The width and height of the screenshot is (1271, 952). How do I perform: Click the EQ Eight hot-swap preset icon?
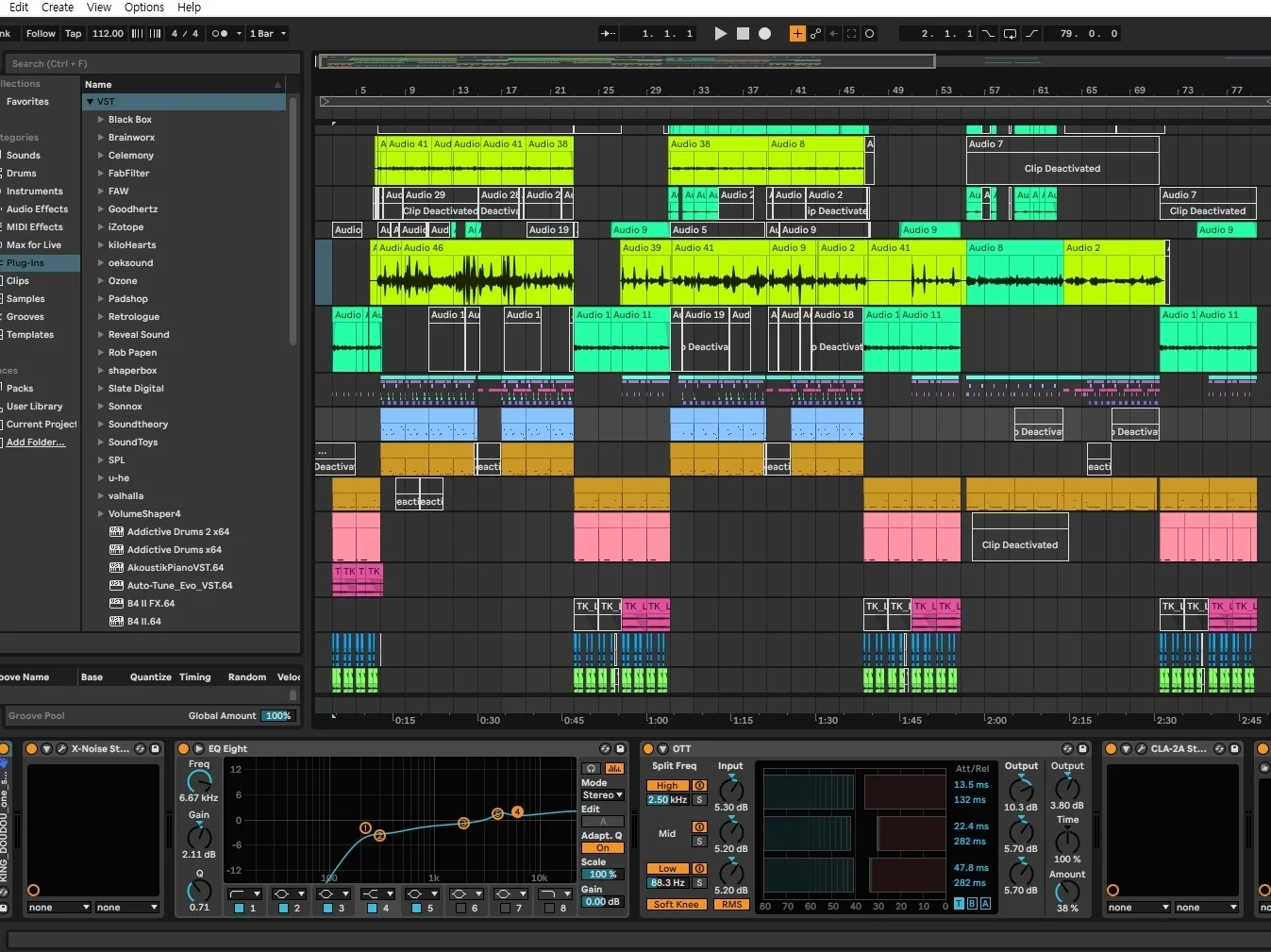(605, 748)
